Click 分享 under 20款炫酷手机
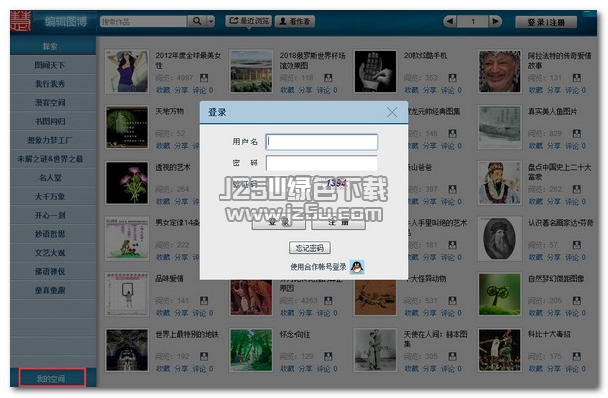This screenshot has width=608, height=398. coord(430,90)
